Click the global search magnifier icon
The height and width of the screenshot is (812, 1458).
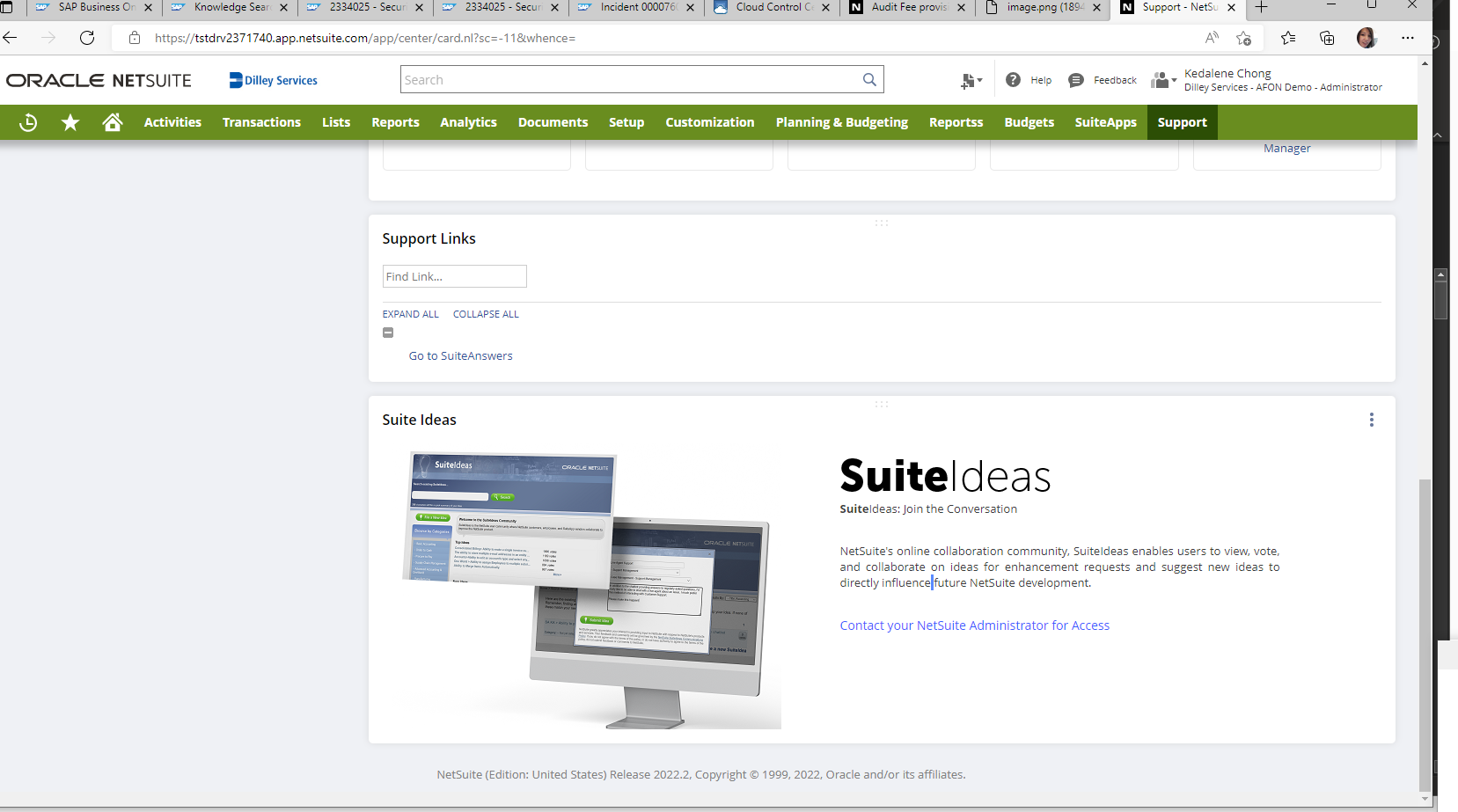point(869,79)
